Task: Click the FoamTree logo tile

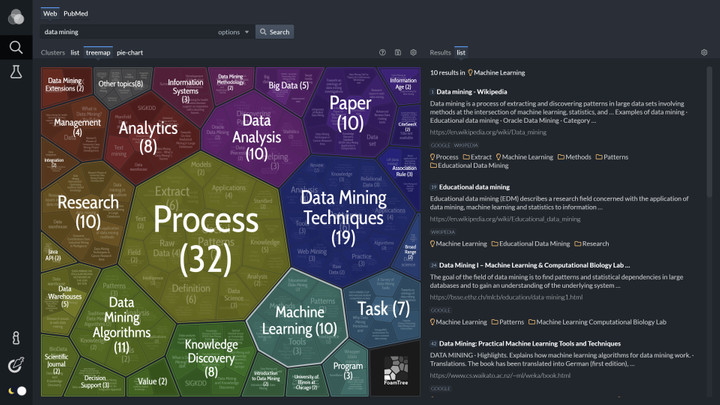Action: pos(395,369)
